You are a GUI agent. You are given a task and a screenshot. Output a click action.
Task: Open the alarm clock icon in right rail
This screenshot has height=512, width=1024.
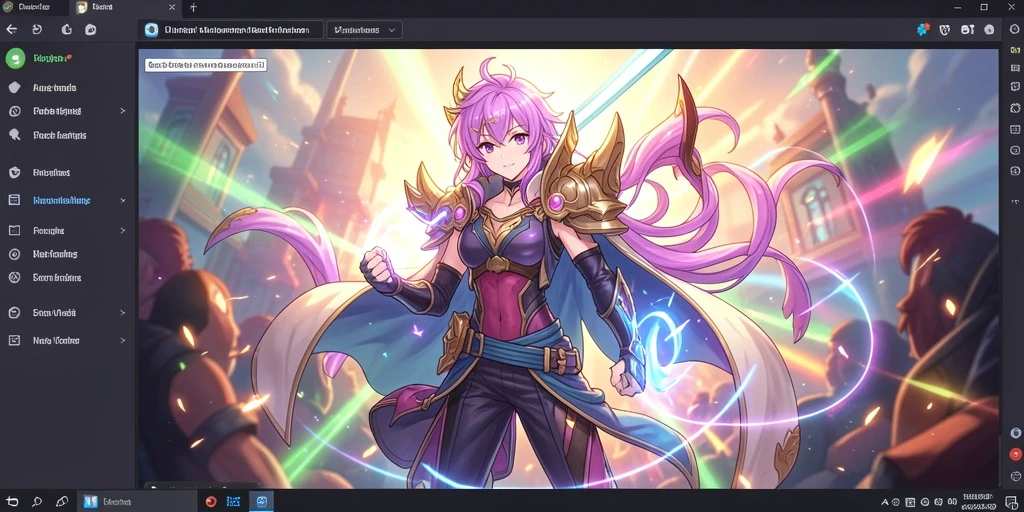[1015, 108]
